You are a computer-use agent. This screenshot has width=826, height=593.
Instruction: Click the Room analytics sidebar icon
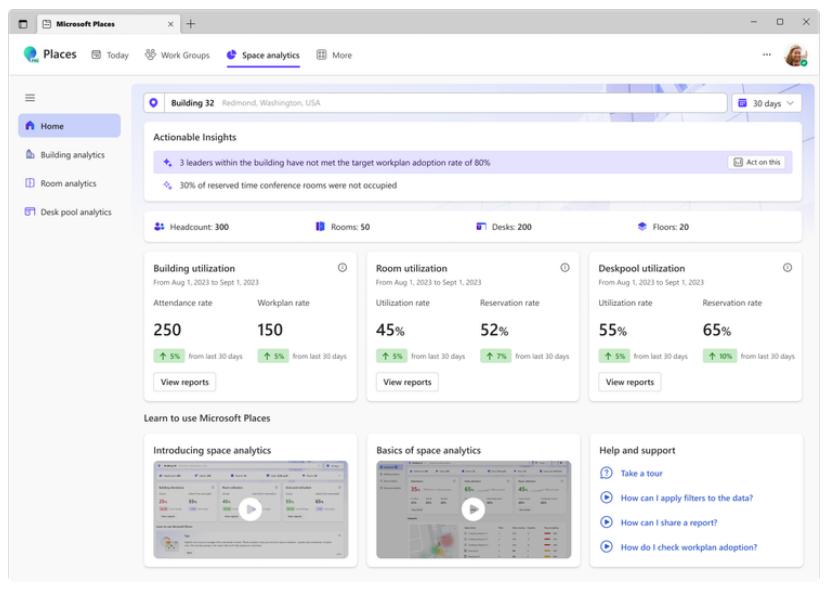tap(30, 183)
